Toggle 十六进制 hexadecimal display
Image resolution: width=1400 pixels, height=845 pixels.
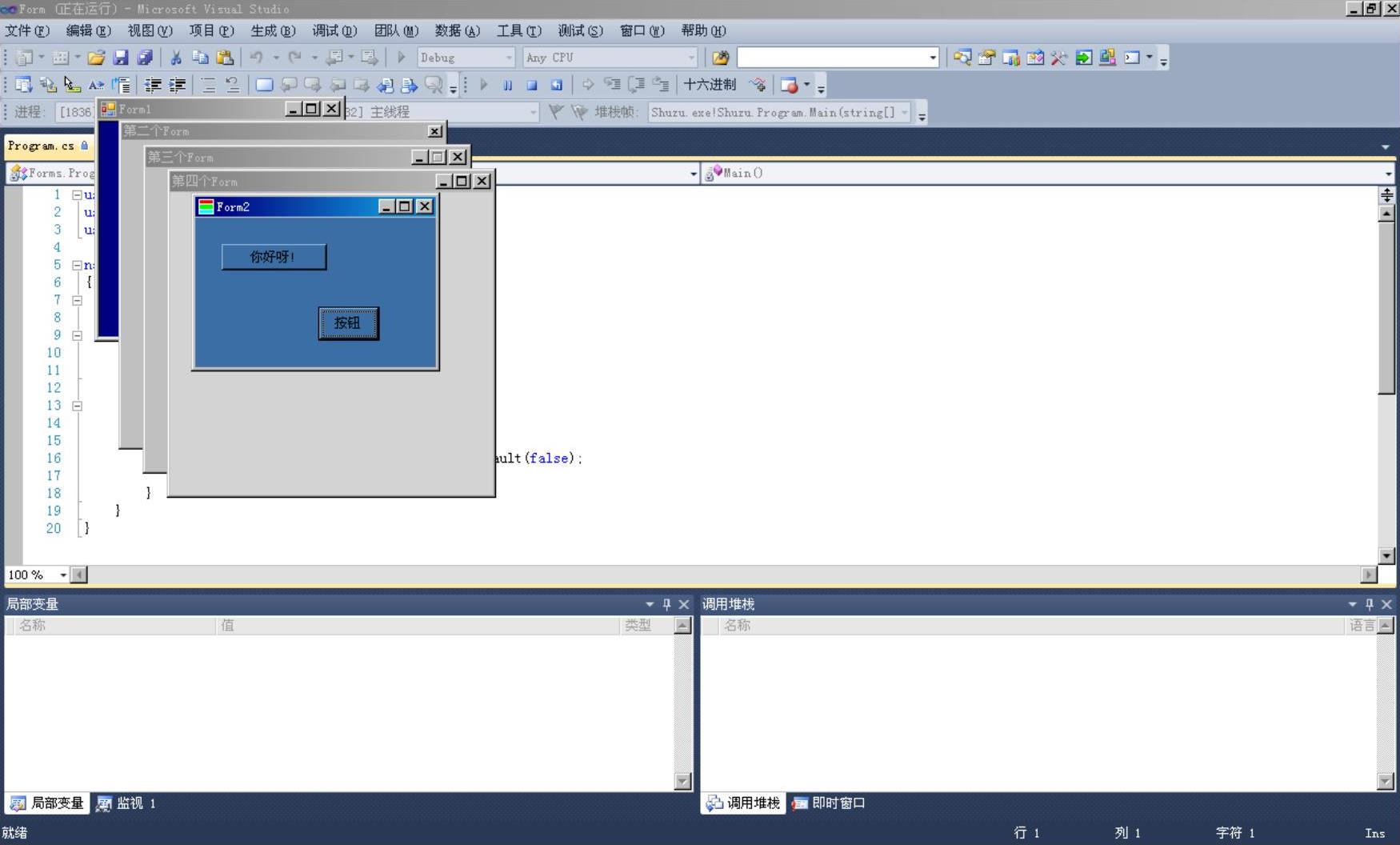(x=709, y=85)
